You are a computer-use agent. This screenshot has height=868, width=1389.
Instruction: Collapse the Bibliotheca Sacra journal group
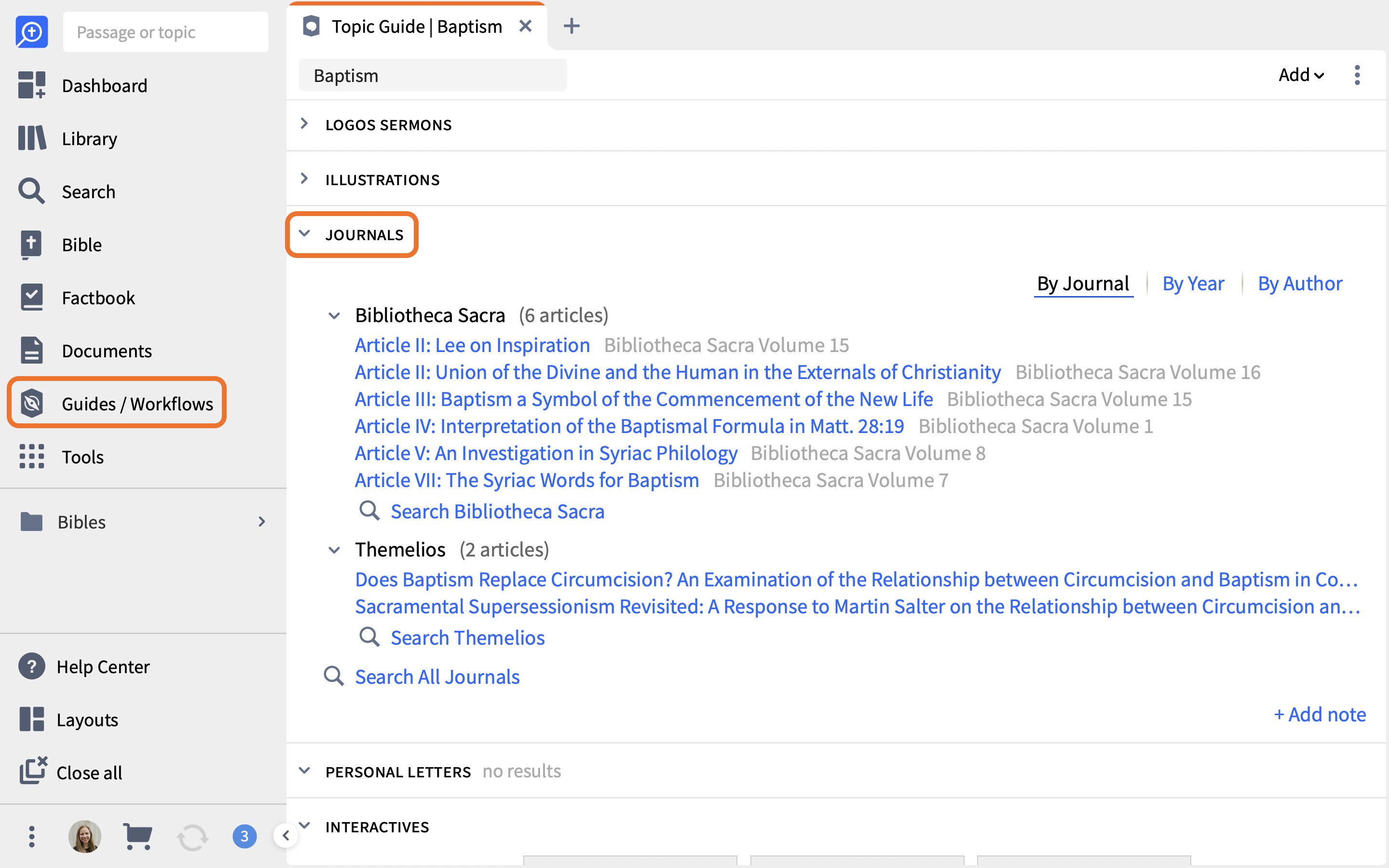click(334, 316)
